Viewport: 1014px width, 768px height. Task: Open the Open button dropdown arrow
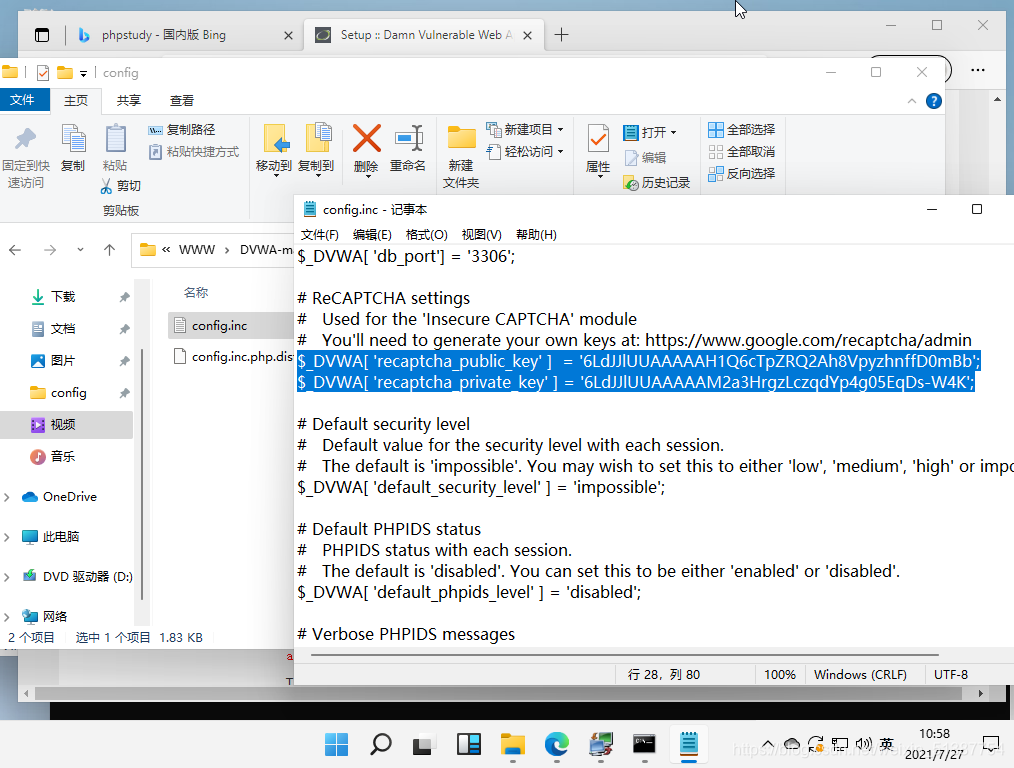click(x=673, y=133)
